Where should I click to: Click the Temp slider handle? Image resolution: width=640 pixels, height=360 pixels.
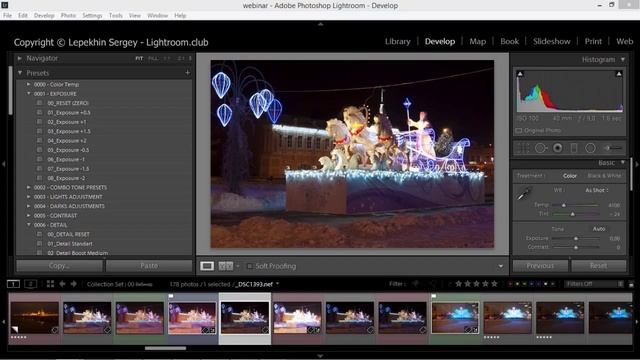(x=564, y=205)
